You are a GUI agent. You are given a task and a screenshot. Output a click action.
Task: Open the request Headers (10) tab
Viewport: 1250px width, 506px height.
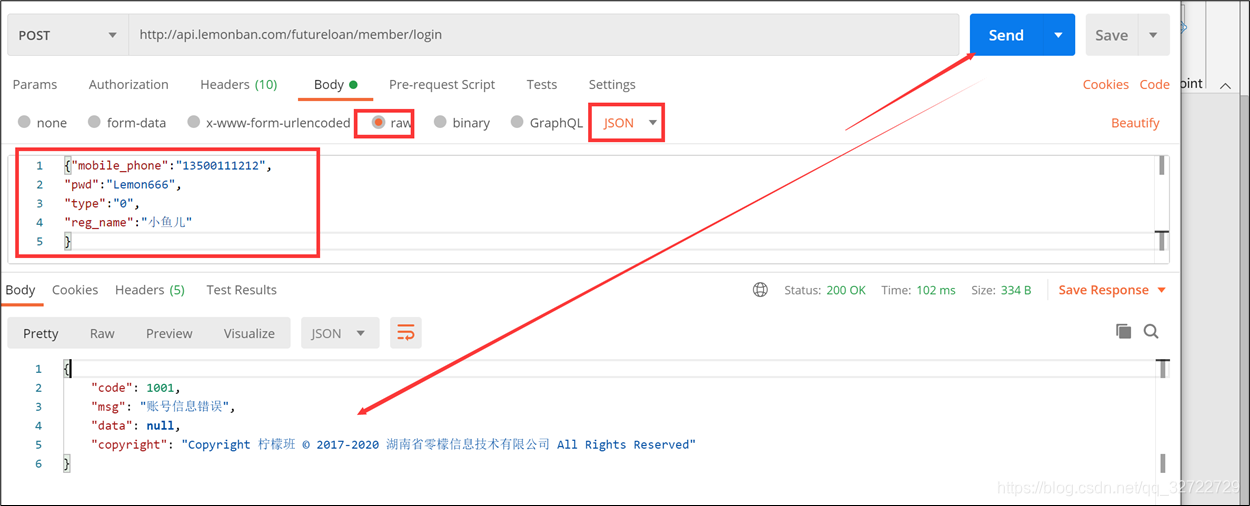[239, 85]
